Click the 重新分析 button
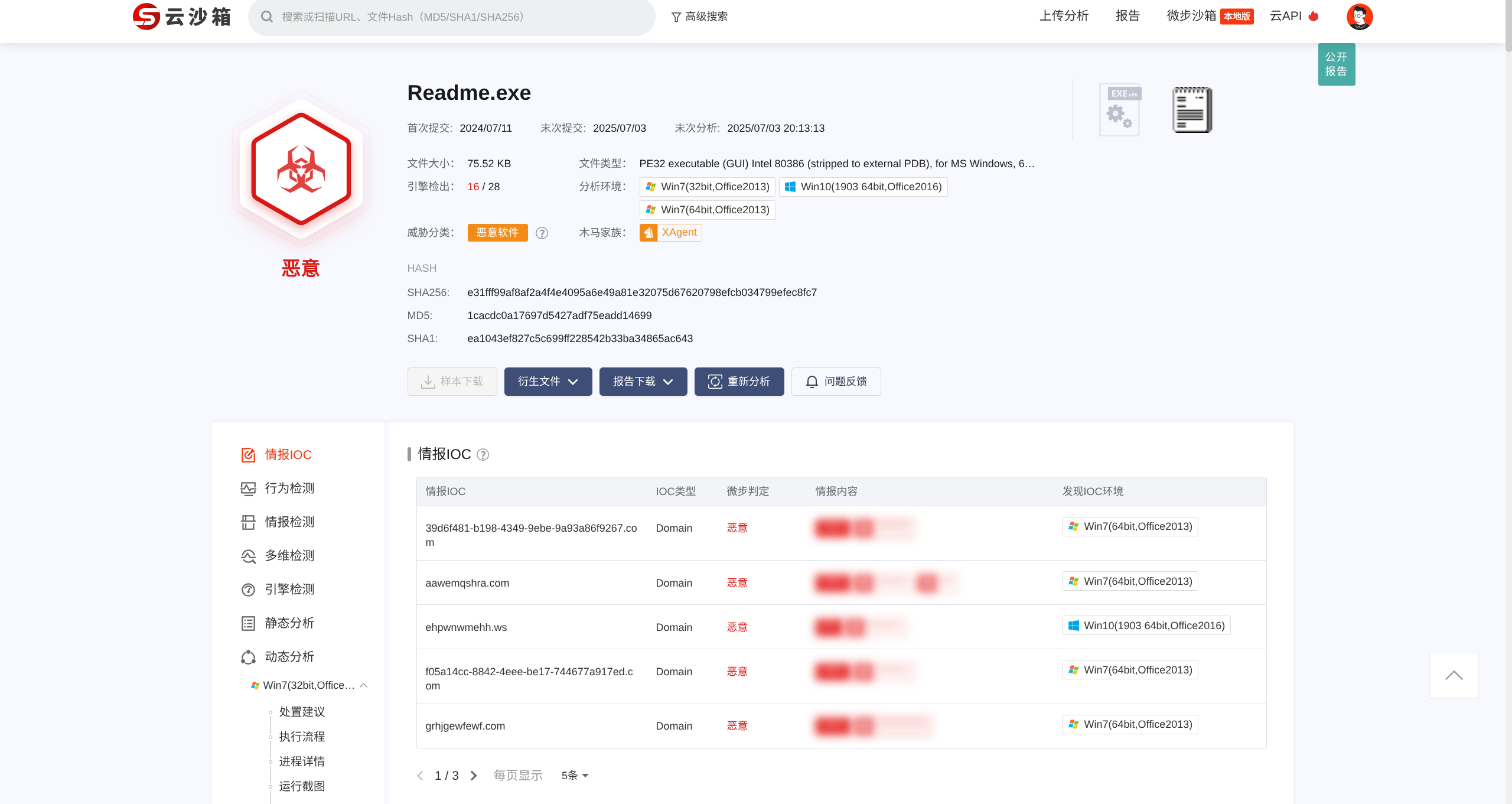The height and width of the screenshot is (804, 1512). (739, 382)
